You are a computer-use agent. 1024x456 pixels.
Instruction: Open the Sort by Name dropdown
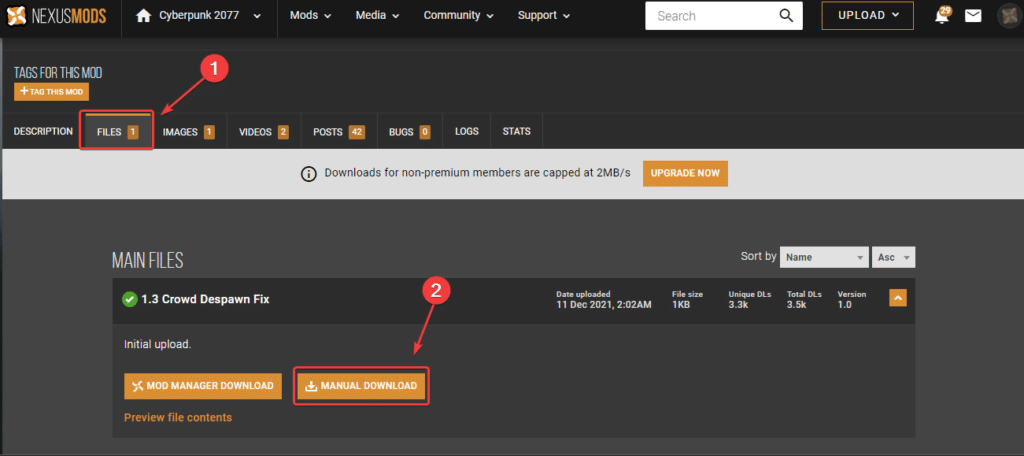tap(824, 257)
